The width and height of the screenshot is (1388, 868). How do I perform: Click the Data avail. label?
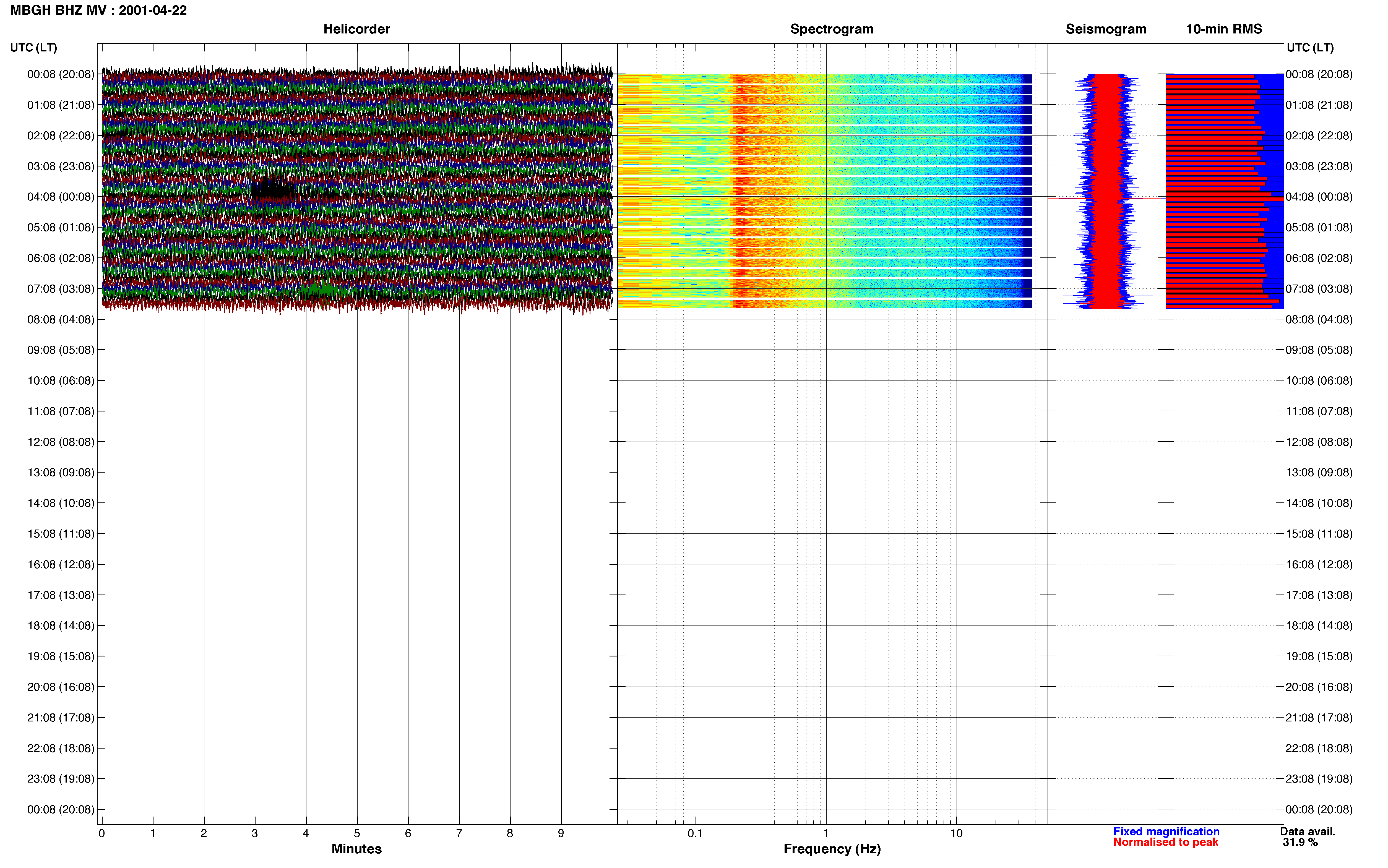1308,832
